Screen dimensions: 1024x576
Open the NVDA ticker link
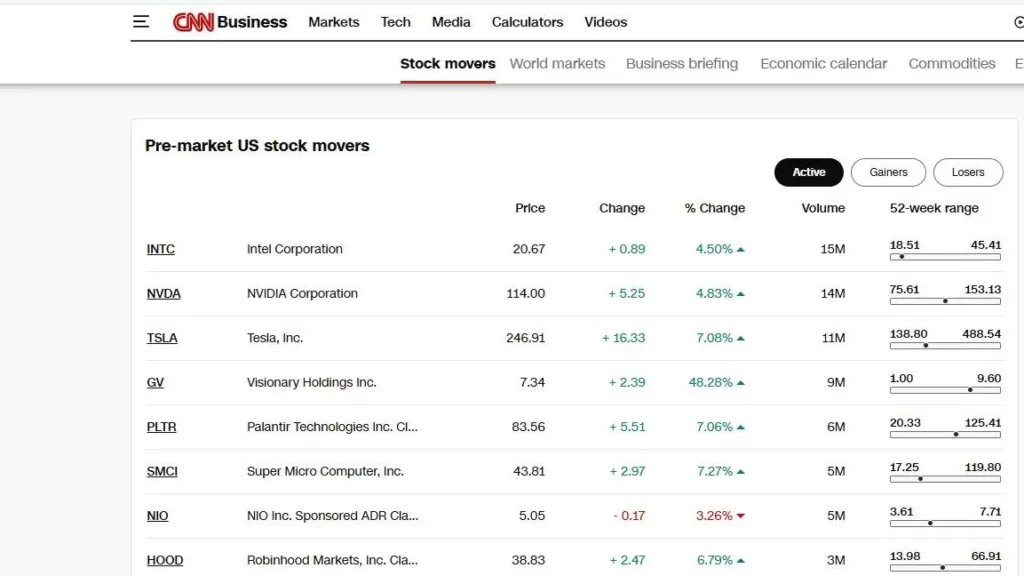(x=163, y=294)
